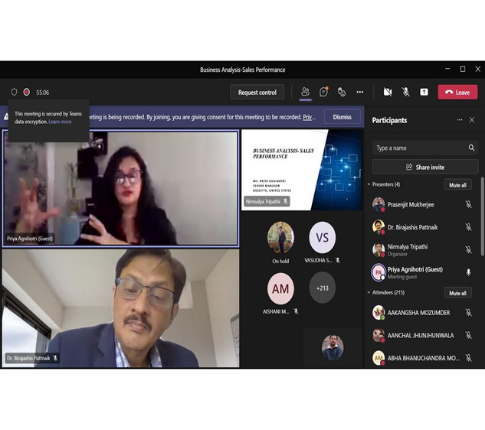Select AANCHAL JHUNJHUNWALA attendee entry
Image resolution: width=485 pixels, height=430 pixels.
pos(423,335)
